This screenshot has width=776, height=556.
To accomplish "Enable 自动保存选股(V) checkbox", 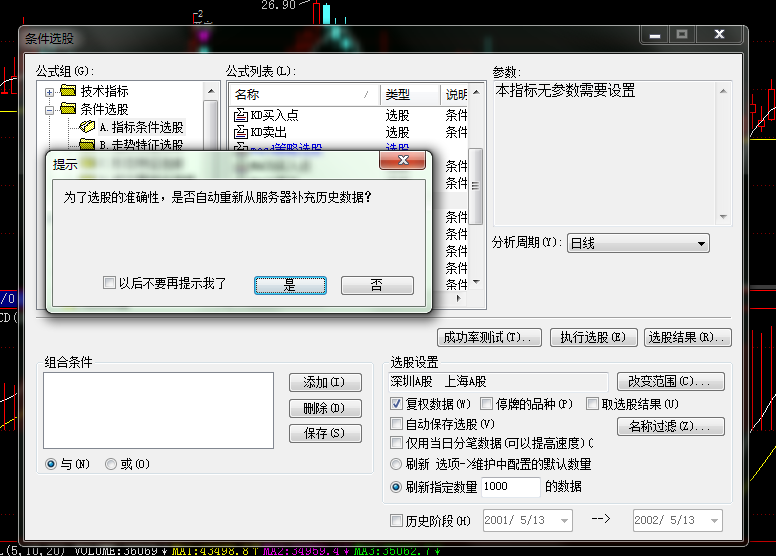I will [396, 424].
